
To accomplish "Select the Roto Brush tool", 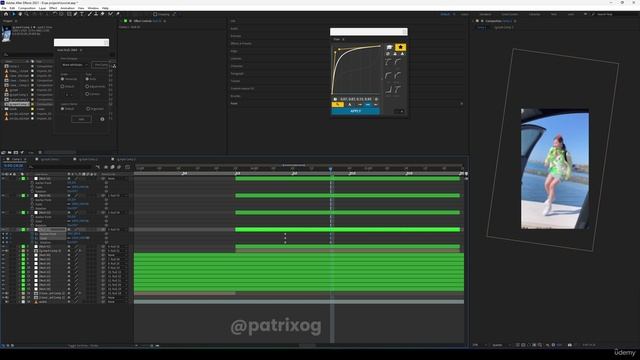I will click(x=110, y=14).
